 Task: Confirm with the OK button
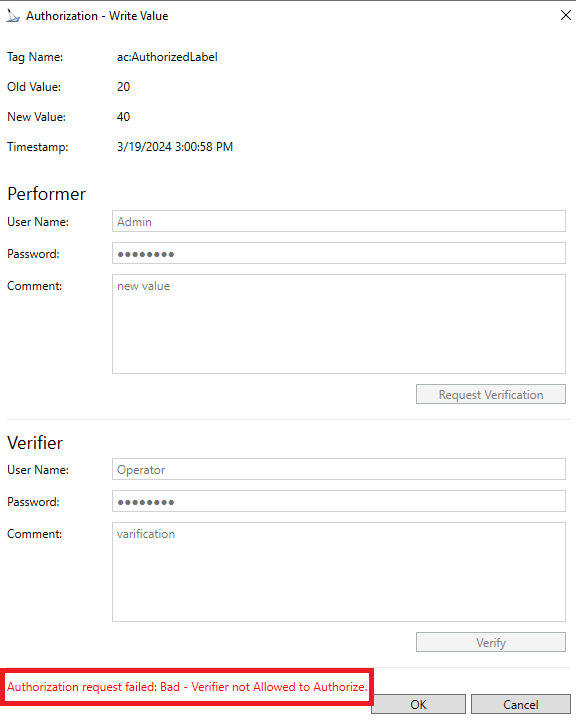[x=418, y=704]
